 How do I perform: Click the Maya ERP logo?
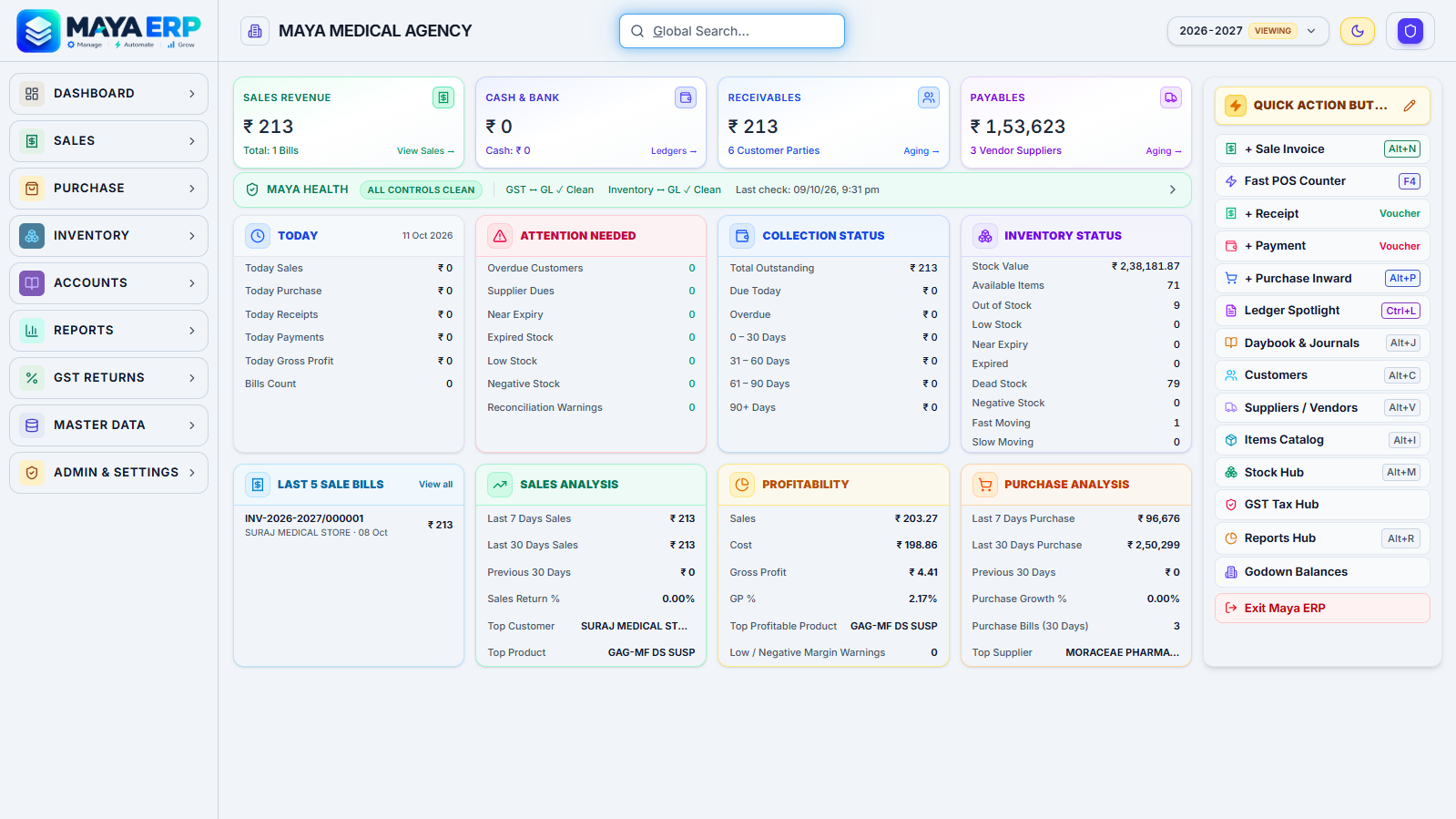coord(108,31)
